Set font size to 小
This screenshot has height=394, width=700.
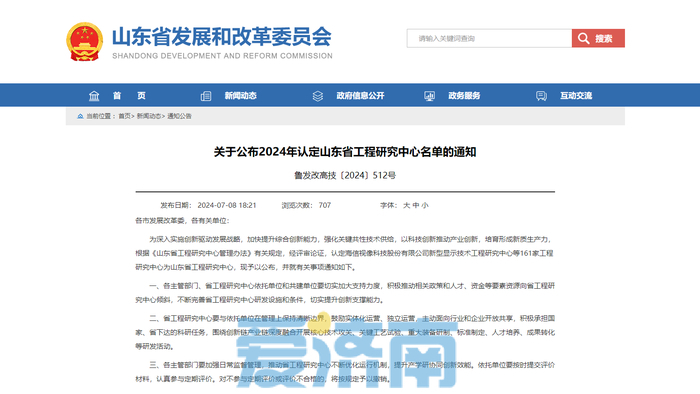tap(425, 205)
